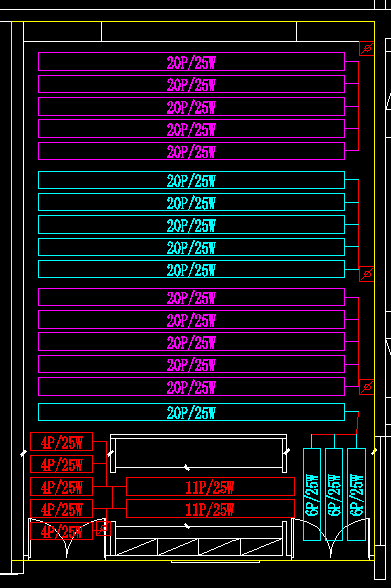
Task: Select the topmost red 4P/25W block
Action: [x=61, y=442]
